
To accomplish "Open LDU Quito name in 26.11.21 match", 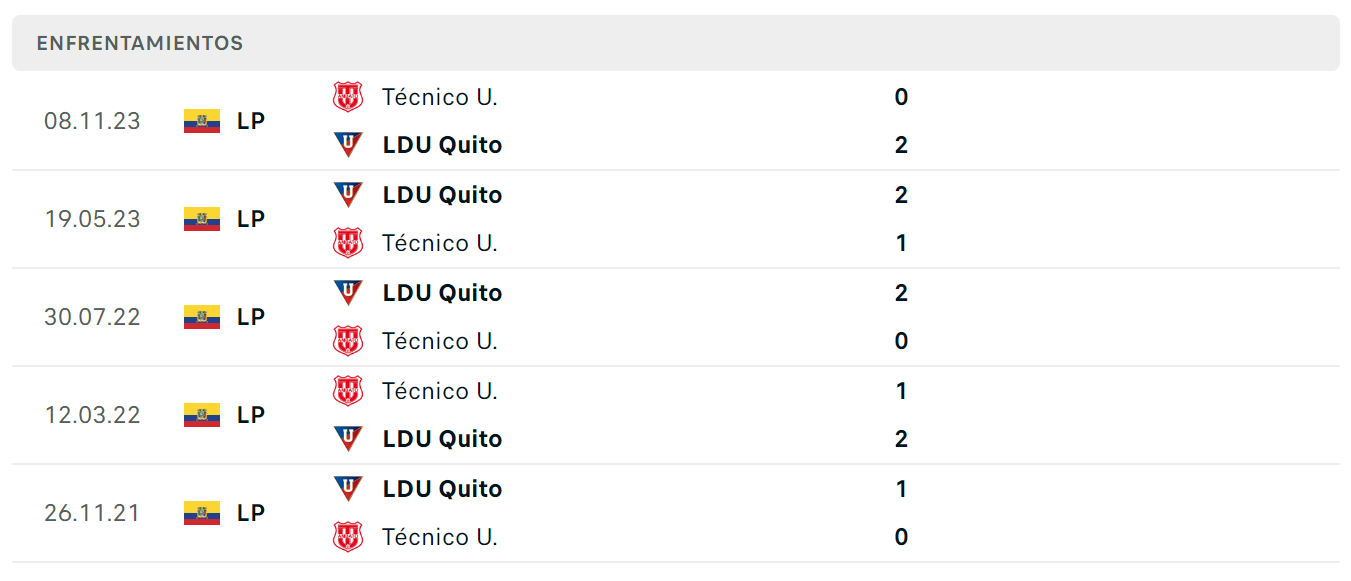I will click(442, 489).
